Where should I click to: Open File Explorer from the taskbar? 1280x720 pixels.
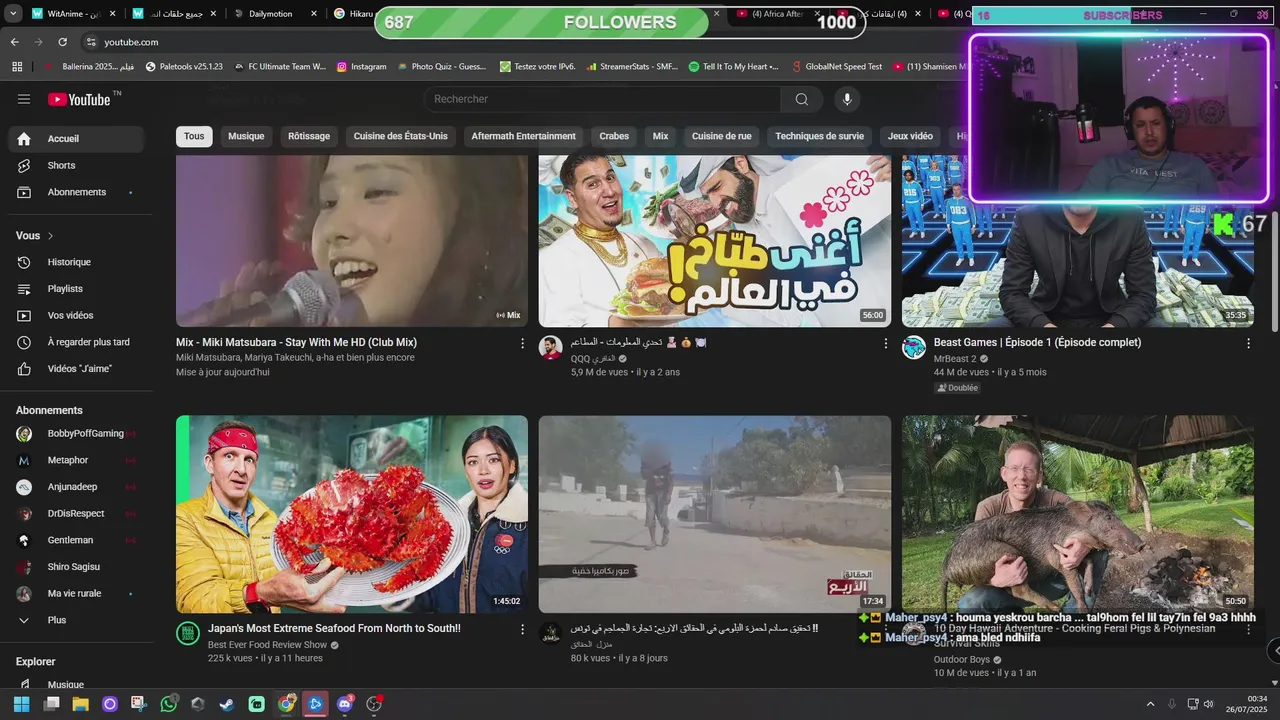[80, 704]
